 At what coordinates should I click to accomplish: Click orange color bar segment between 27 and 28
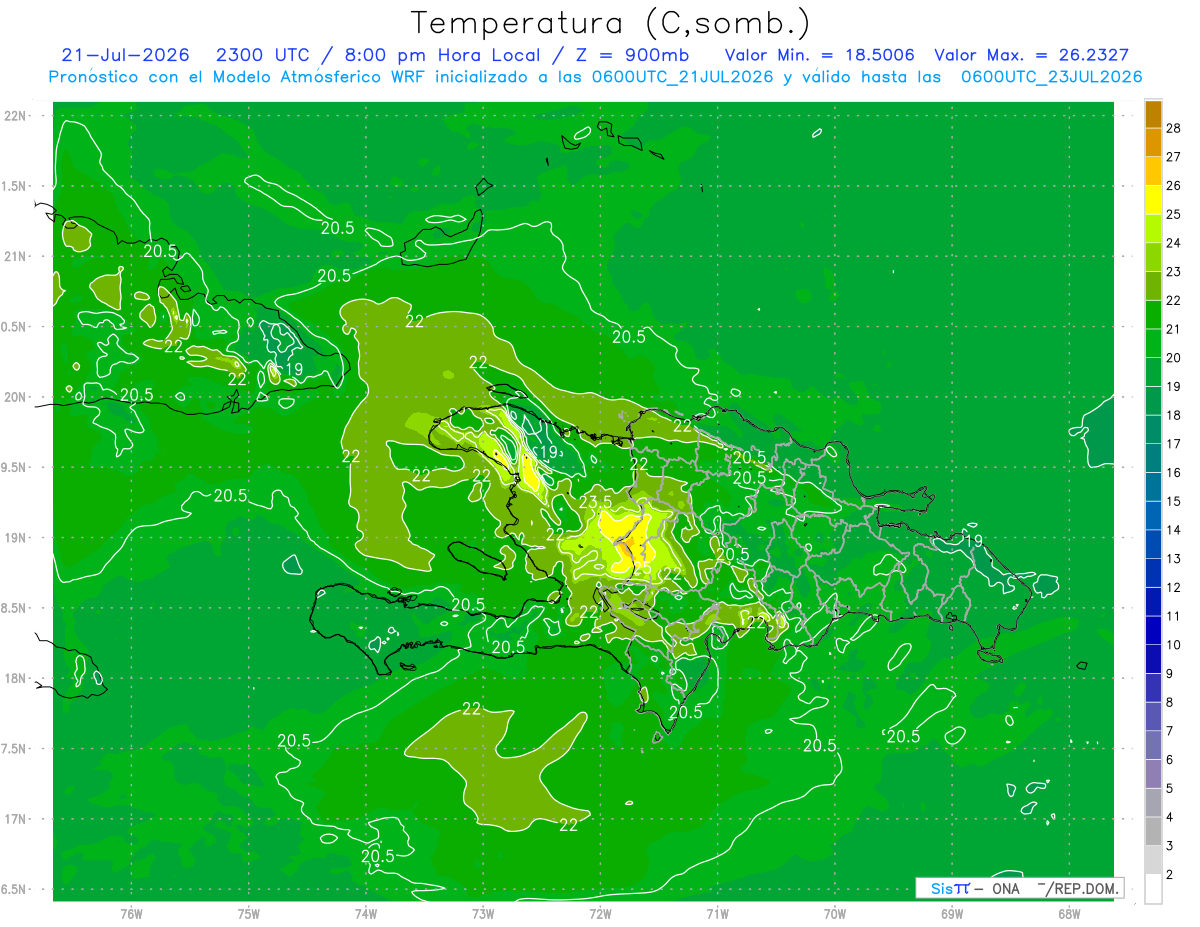(x=1153, y=142)
